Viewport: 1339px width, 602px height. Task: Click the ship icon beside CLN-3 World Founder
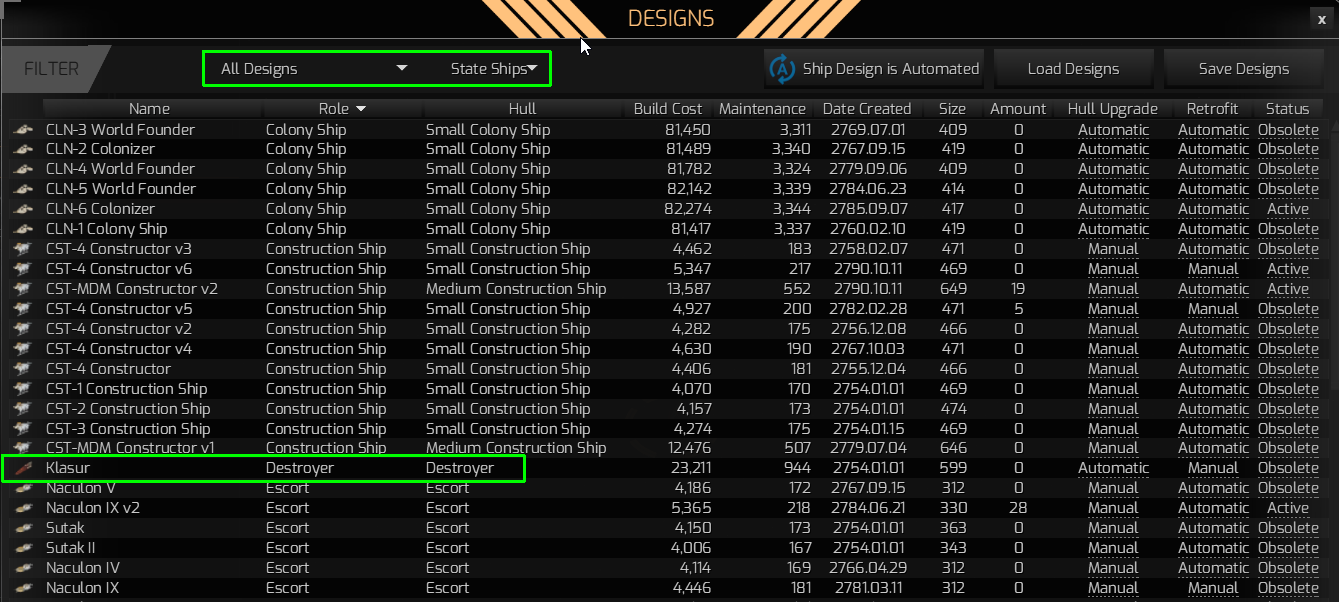click(x=22, y=130)
